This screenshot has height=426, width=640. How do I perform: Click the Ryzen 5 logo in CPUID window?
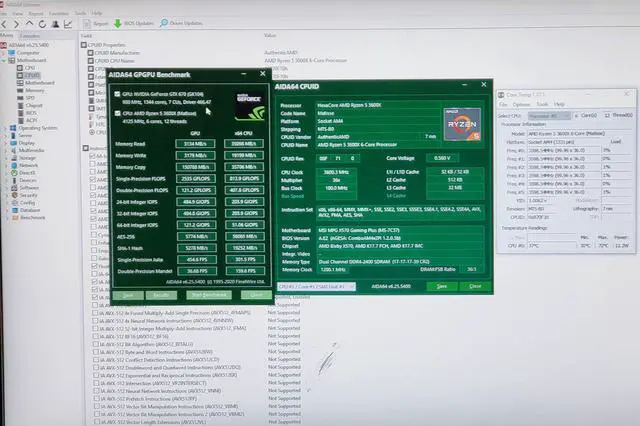coord(462,124)
